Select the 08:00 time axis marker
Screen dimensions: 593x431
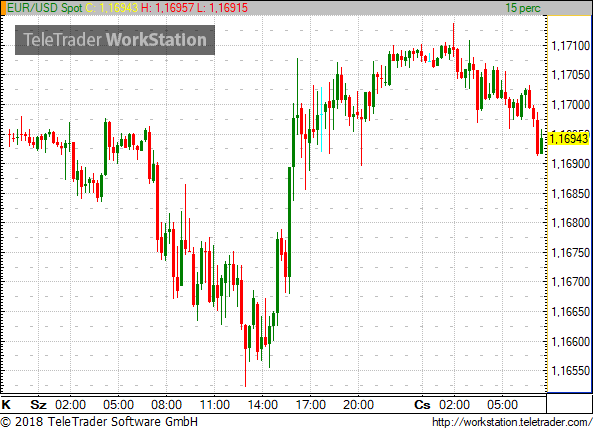(166, 405)
